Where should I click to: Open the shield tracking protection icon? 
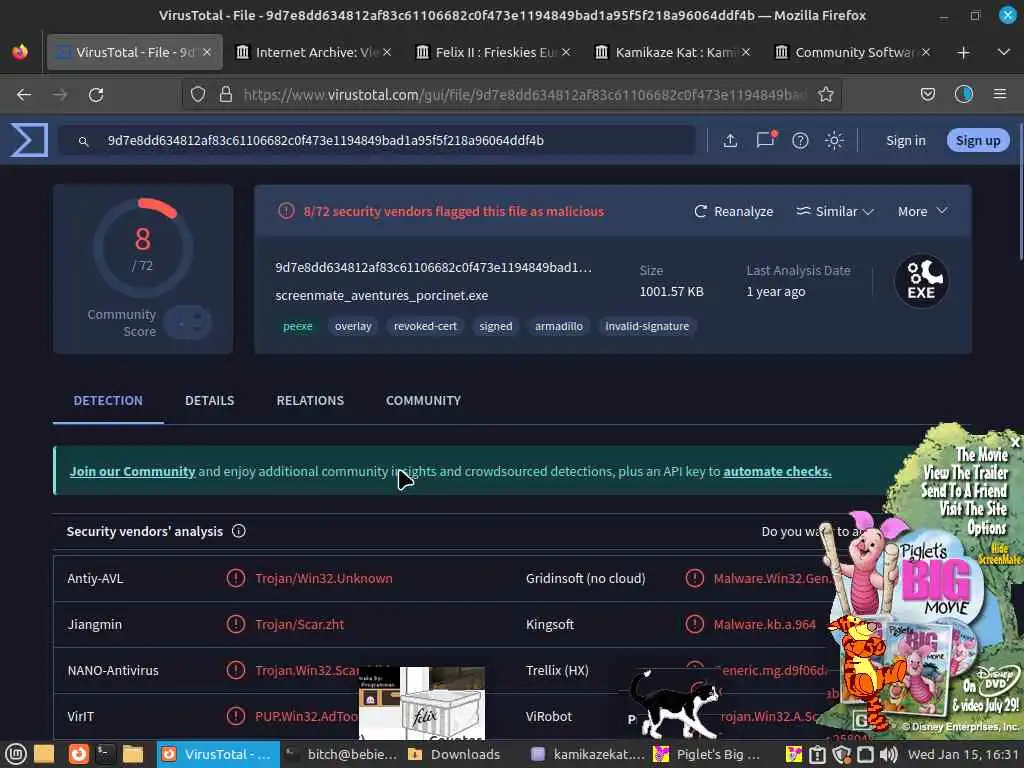tap(198, 95)
